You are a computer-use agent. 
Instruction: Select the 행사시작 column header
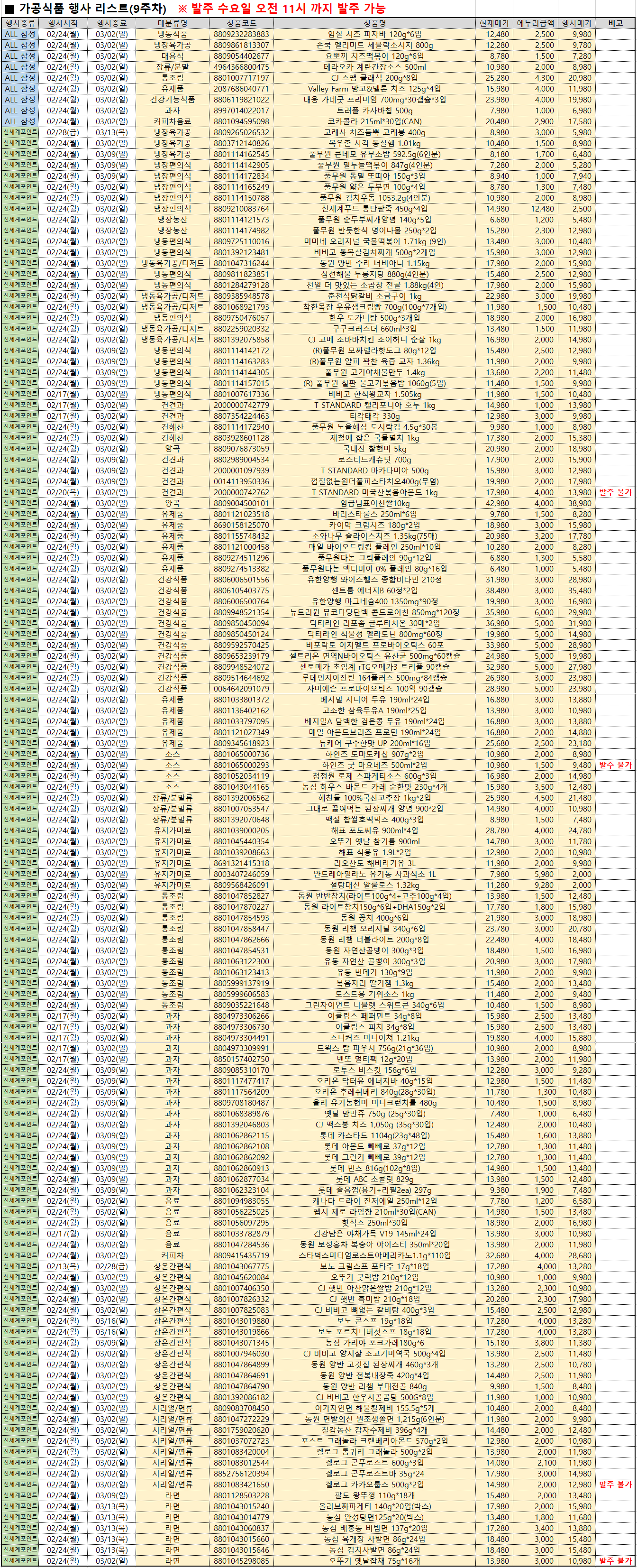[x=64, y=23]
